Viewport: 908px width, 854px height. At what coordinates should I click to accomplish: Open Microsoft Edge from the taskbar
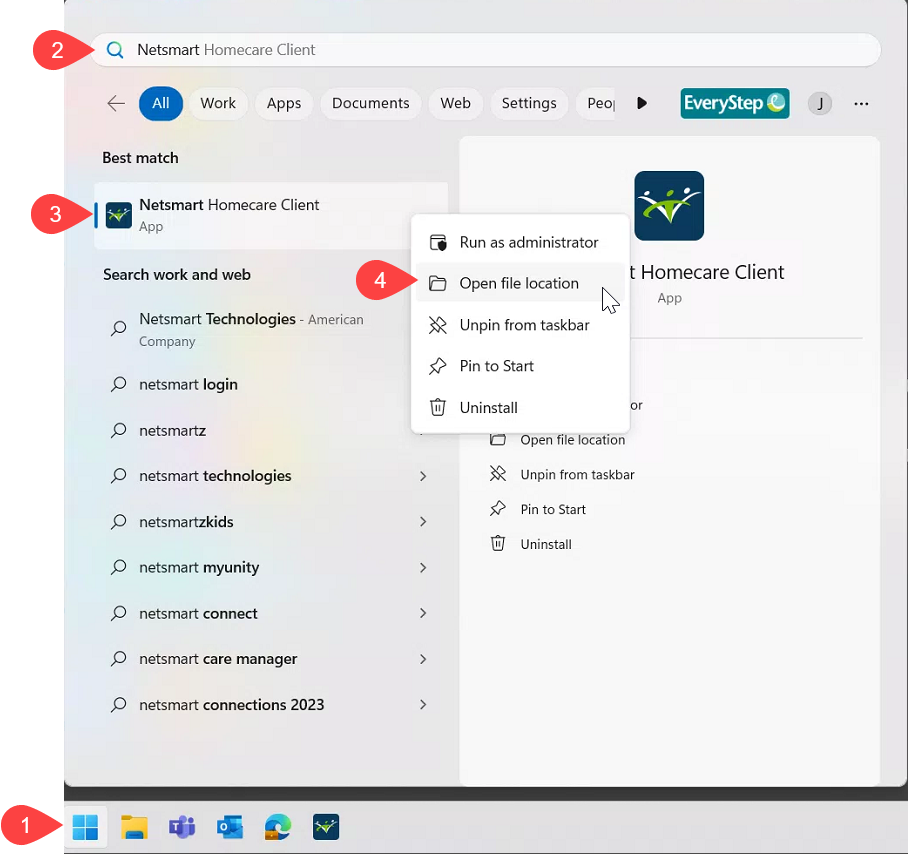(x=278, y=827)
